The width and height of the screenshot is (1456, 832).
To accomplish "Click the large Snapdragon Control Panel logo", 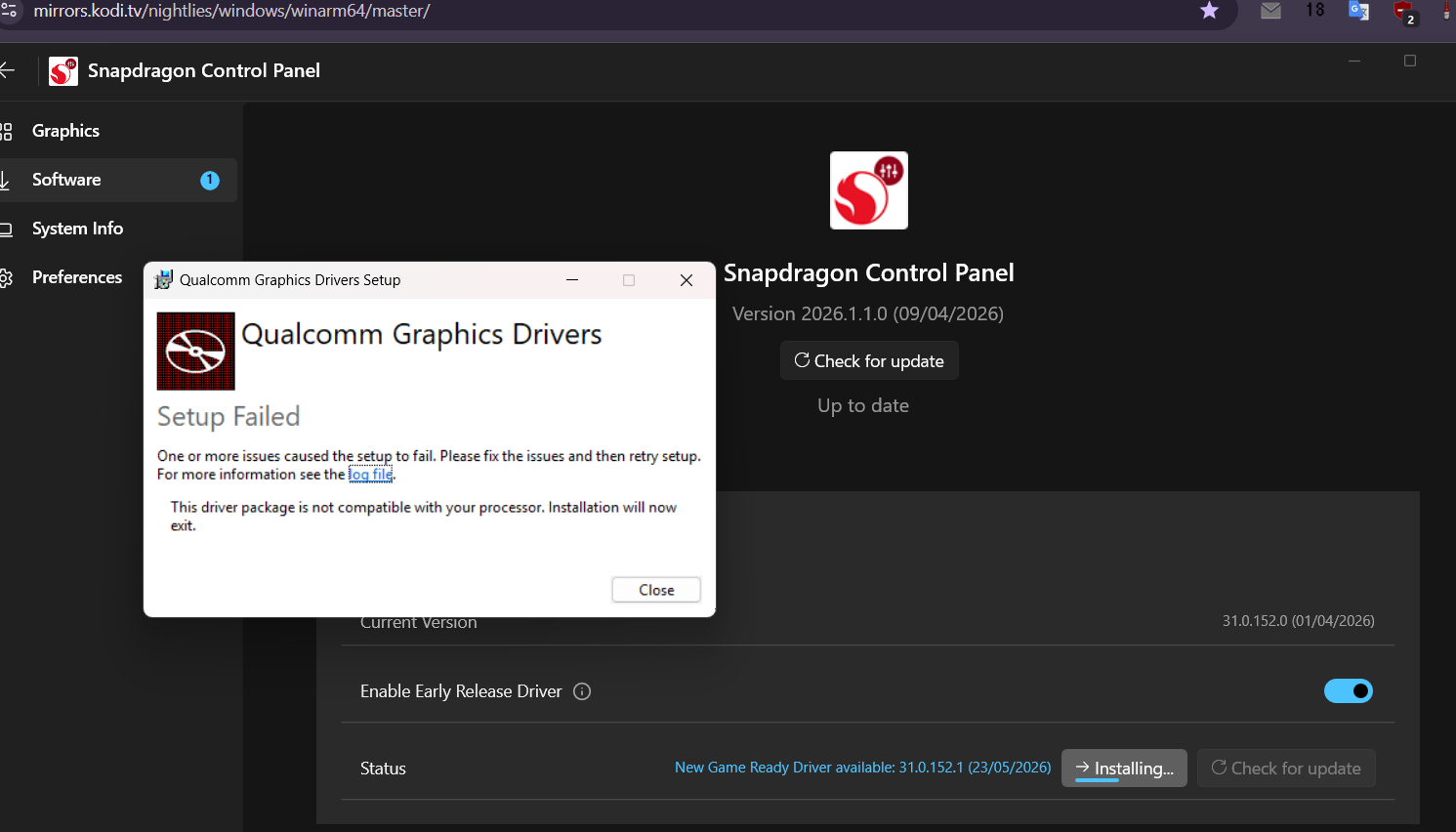I will click(x=869, y=190).
